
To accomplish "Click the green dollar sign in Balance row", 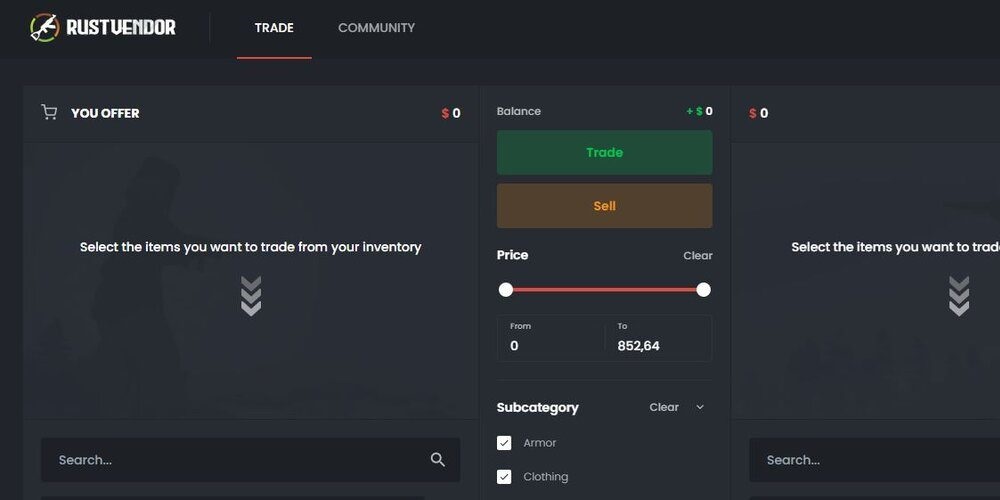I will coord(699,112).
